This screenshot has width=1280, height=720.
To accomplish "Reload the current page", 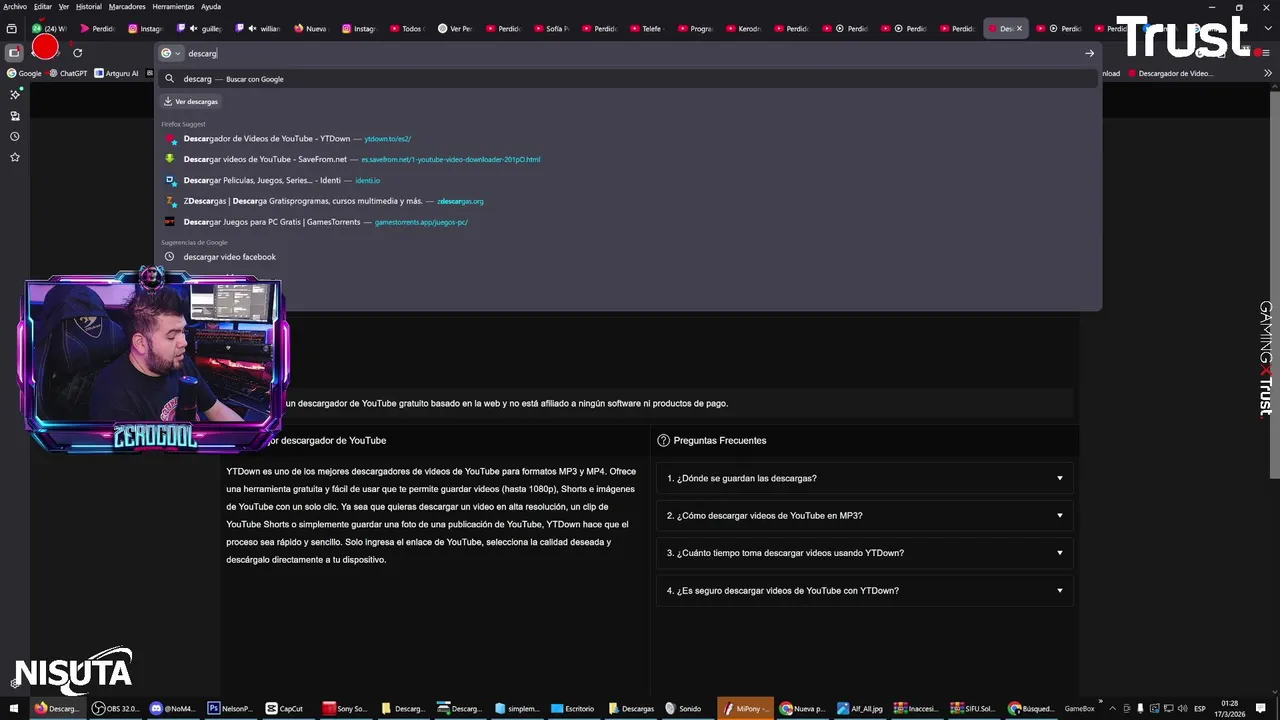I will pyautogui.click(x=77, y=53).
